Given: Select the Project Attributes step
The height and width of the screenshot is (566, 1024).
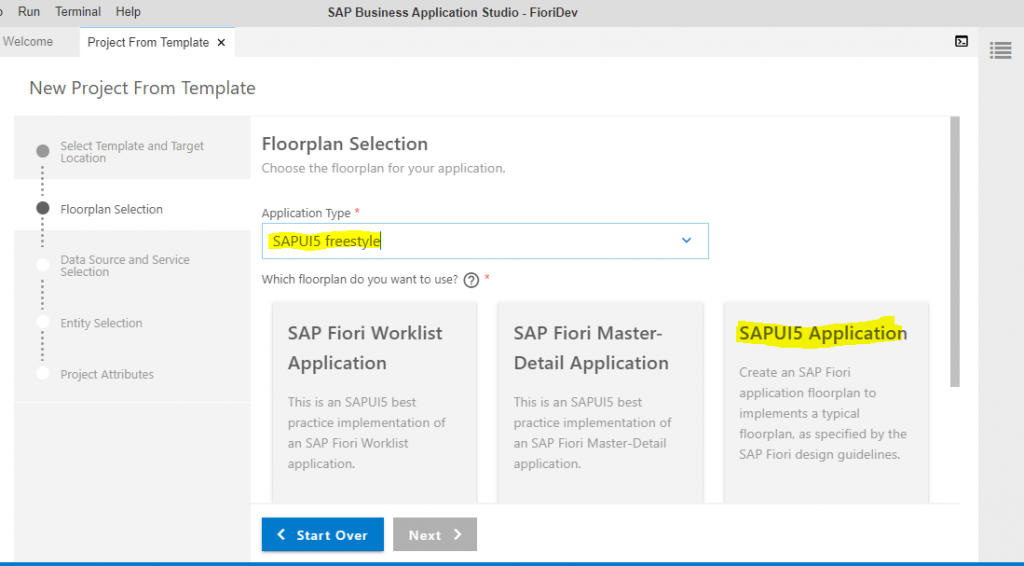Looking at the screenshot, I should pyautogui.click(x=106, y=374).
